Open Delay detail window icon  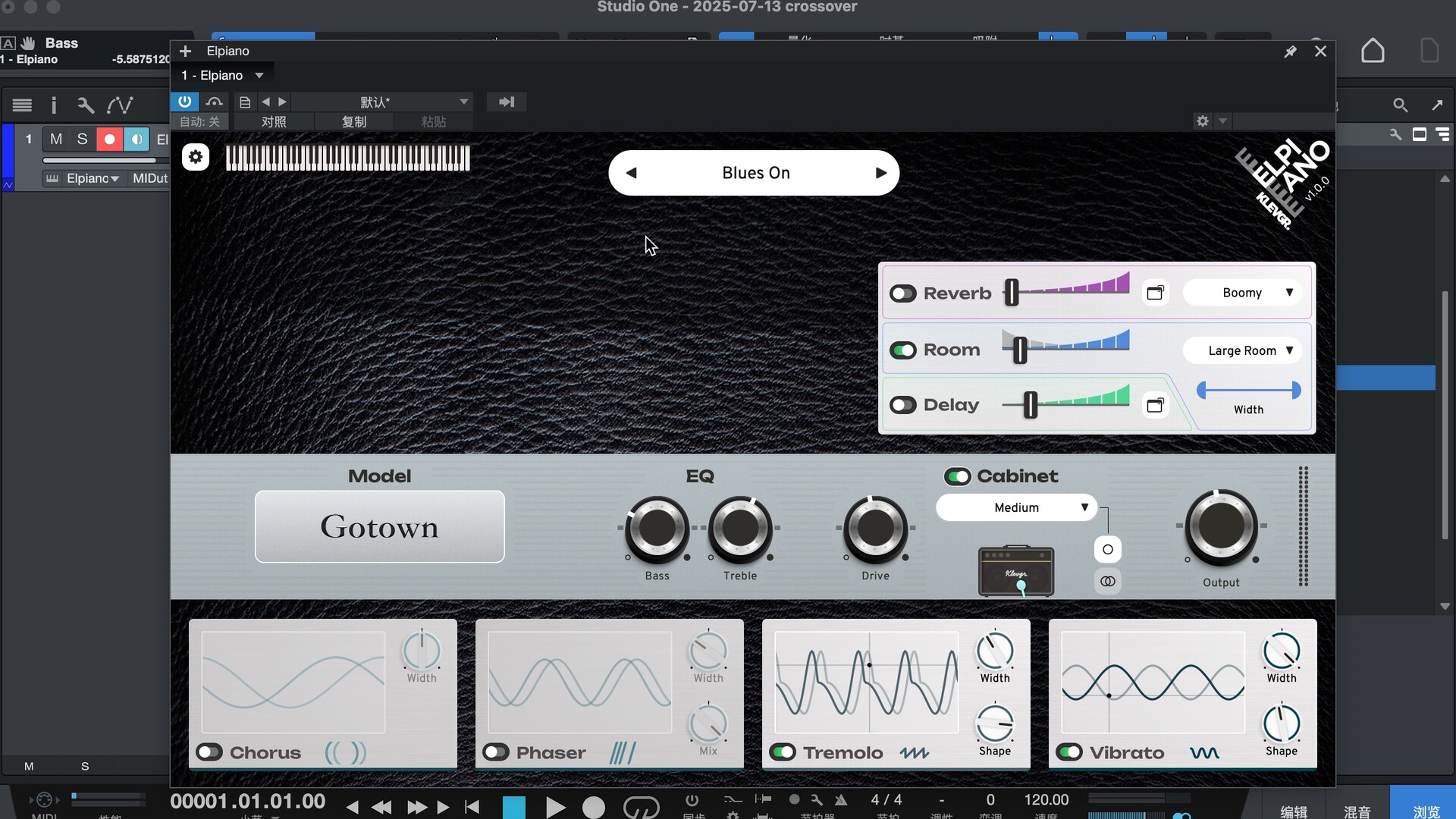pyautogui.click(x=1155, y=405)
